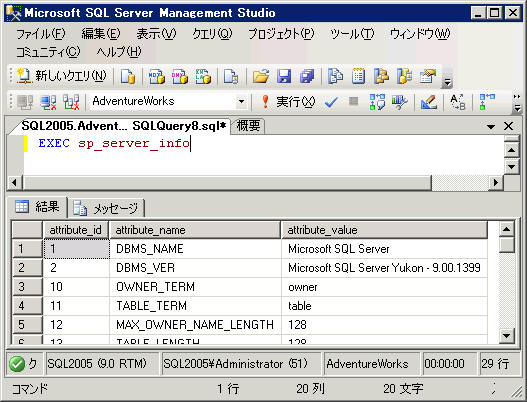Click the cancel executing query stop icon
527x402 pixels.
353,101
